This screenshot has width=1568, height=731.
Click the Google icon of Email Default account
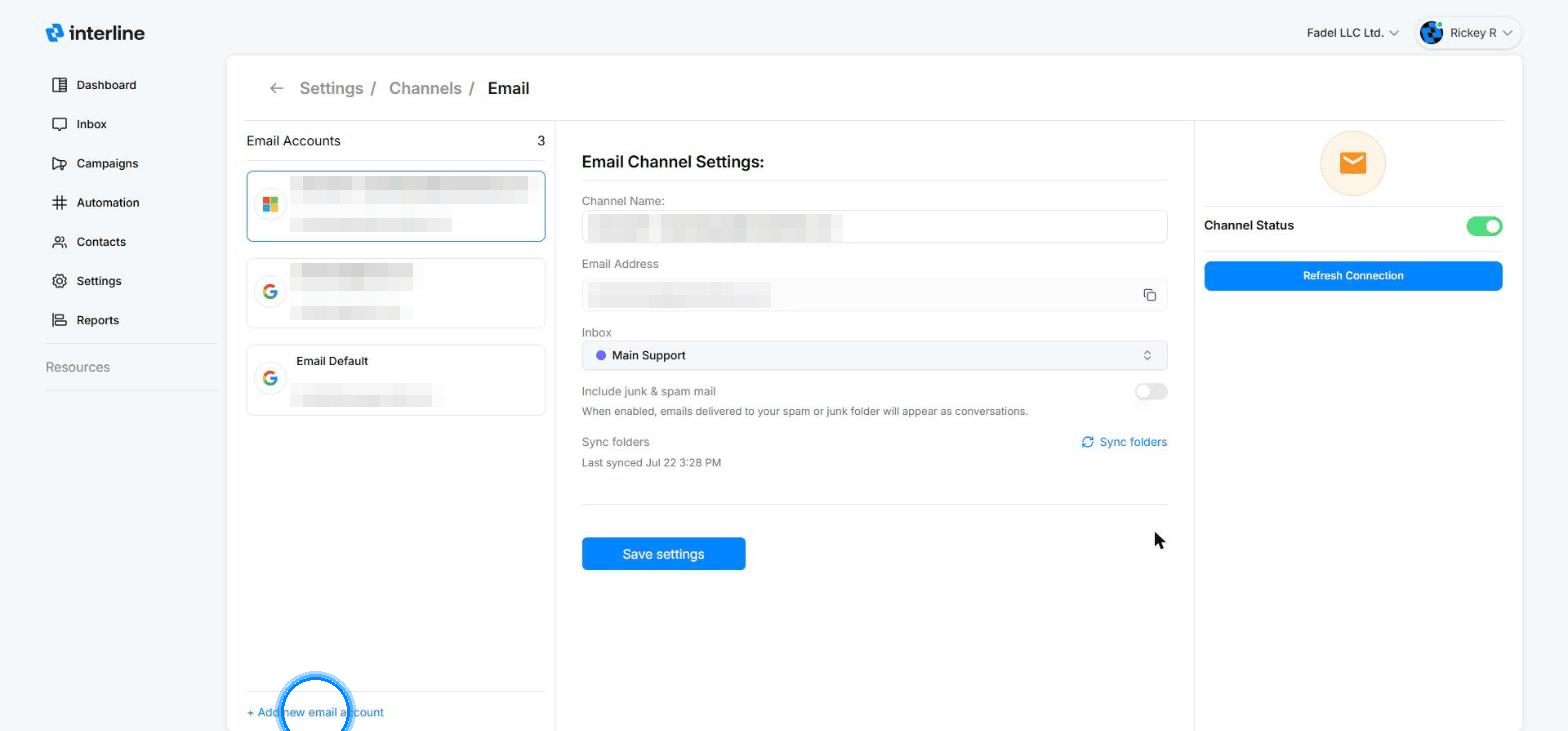point(270,378)
